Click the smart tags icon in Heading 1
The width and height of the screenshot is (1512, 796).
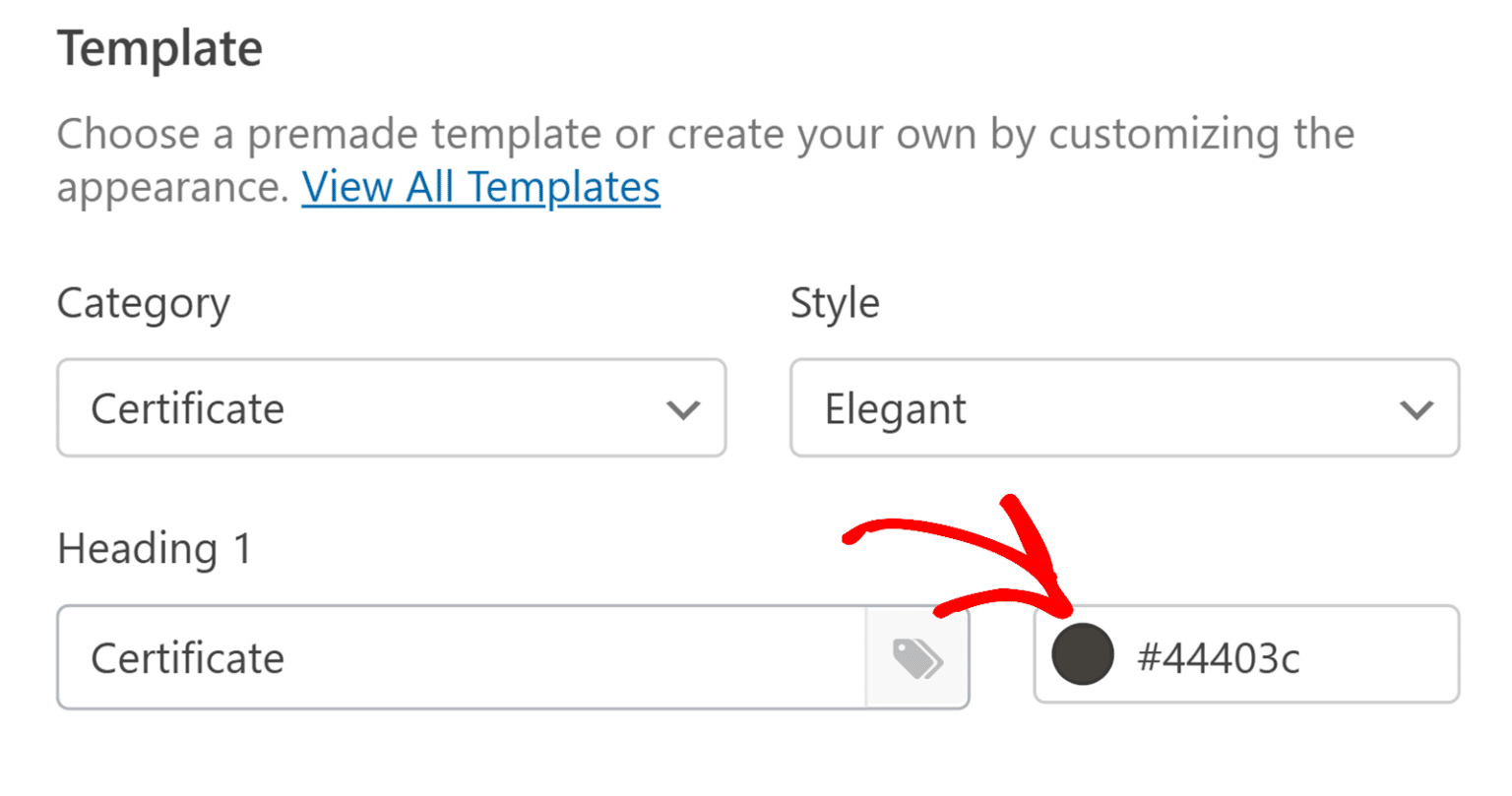(917, 657)
